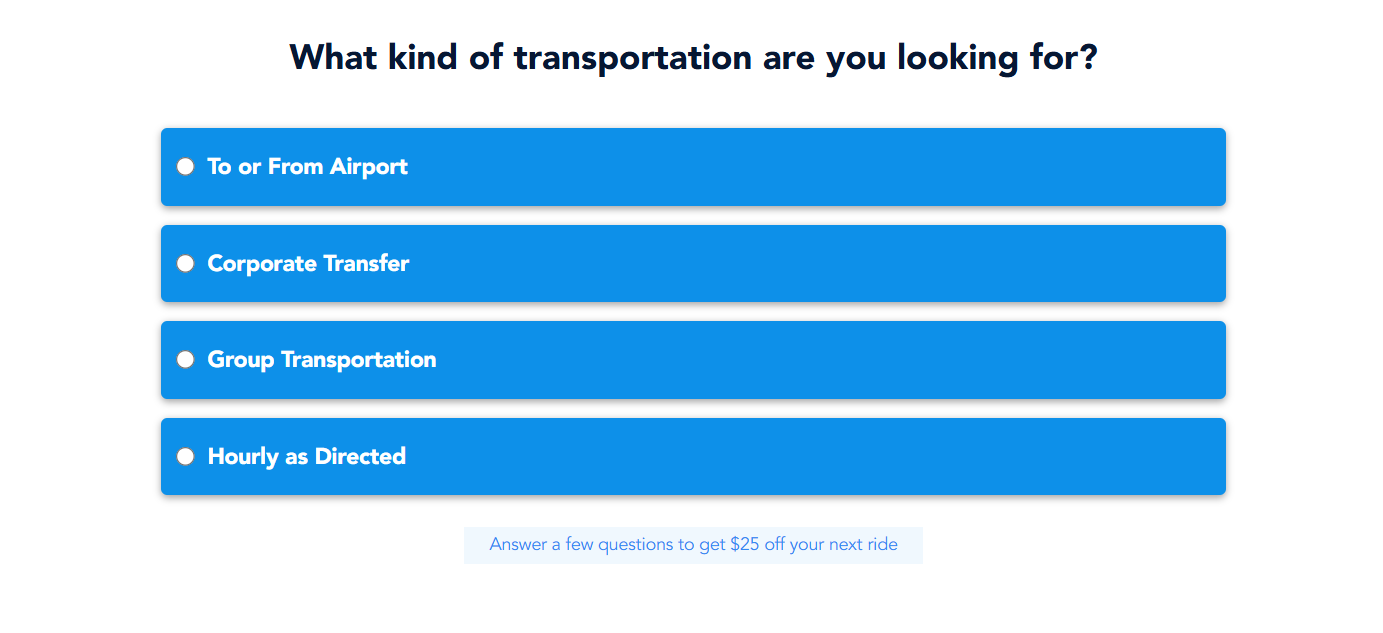Choose the corporate transfer blue card
The width and height of the screenshot is (1383, 633).
(x=800, y=264)
